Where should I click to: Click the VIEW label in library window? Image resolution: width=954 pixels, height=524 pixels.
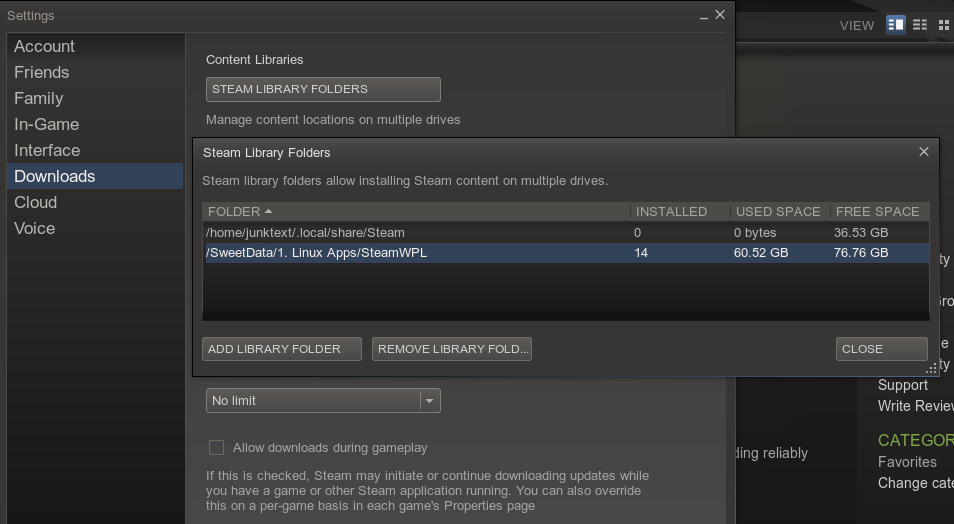[857, 26]
